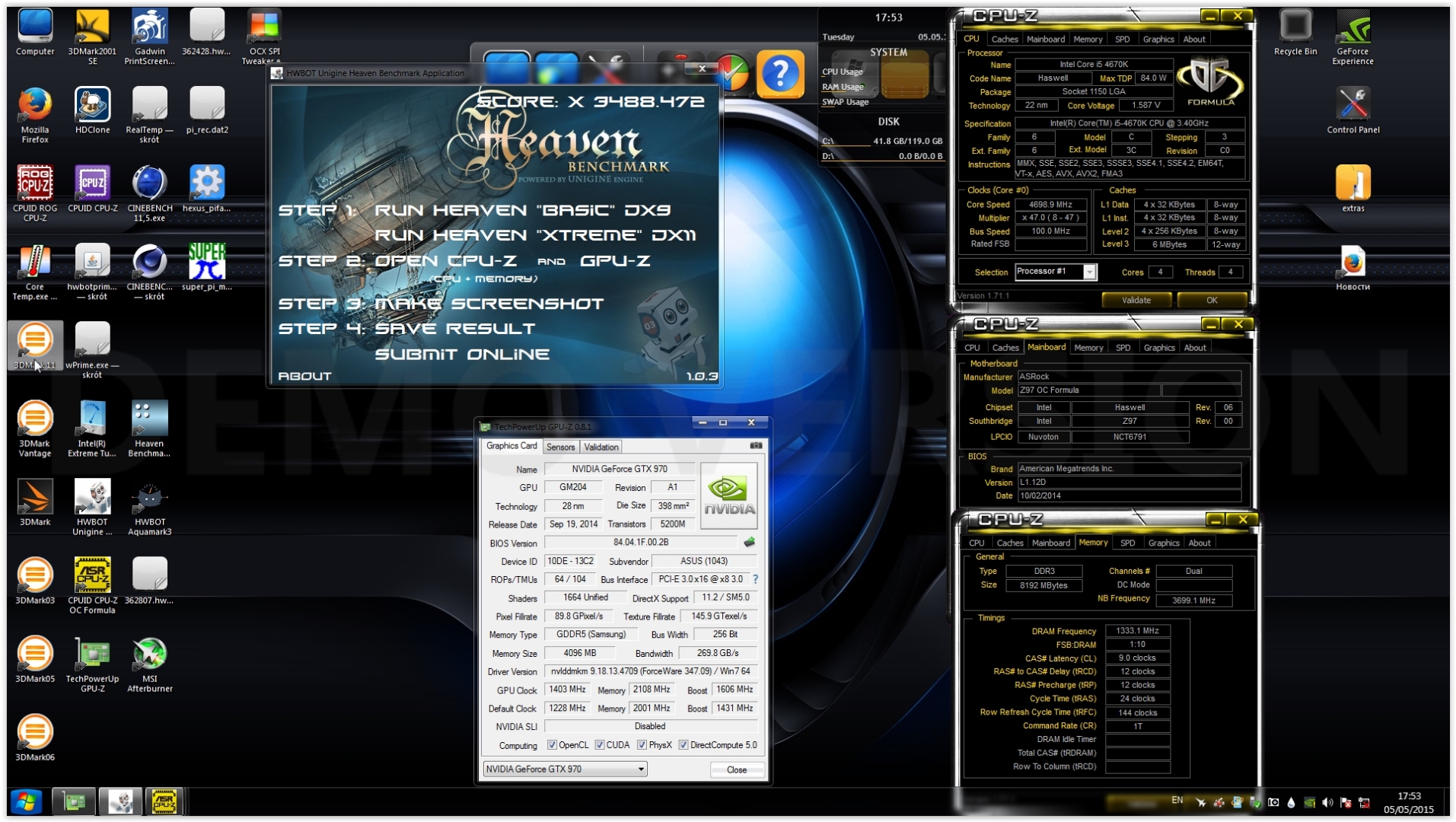Launch Core Temp.exe shortcut
This screenshot has width=1456, height=822.
pos(35,272)
